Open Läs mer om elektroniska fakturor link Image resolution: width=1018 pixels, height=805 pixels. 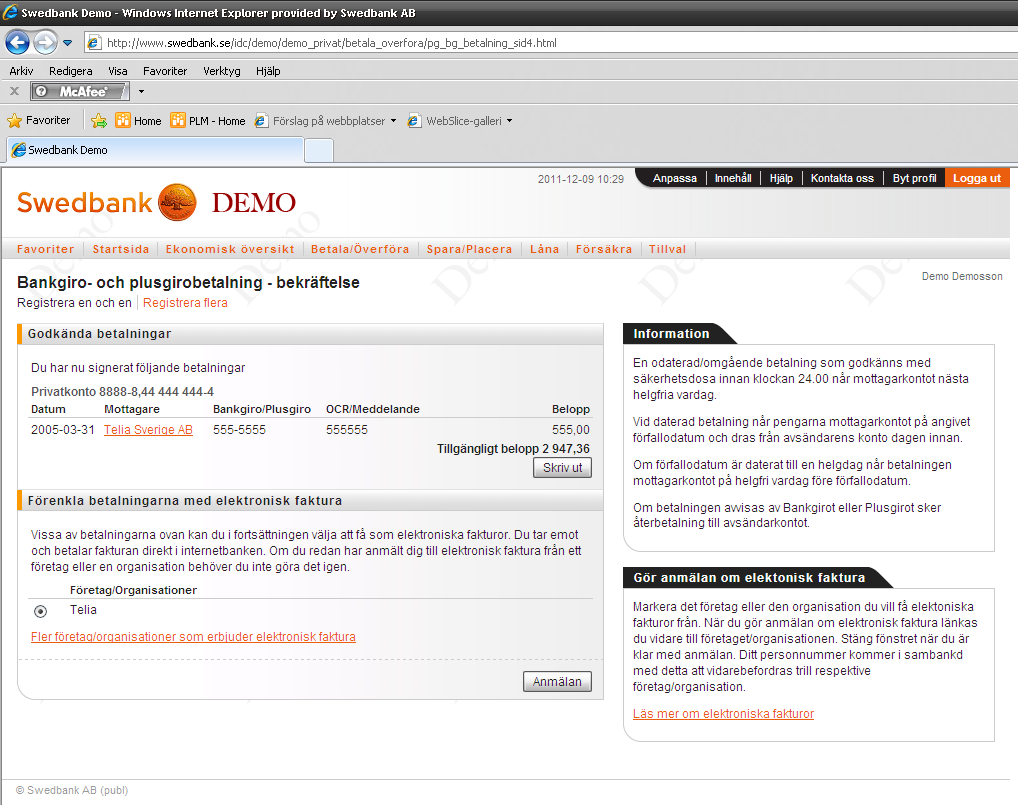723,713
